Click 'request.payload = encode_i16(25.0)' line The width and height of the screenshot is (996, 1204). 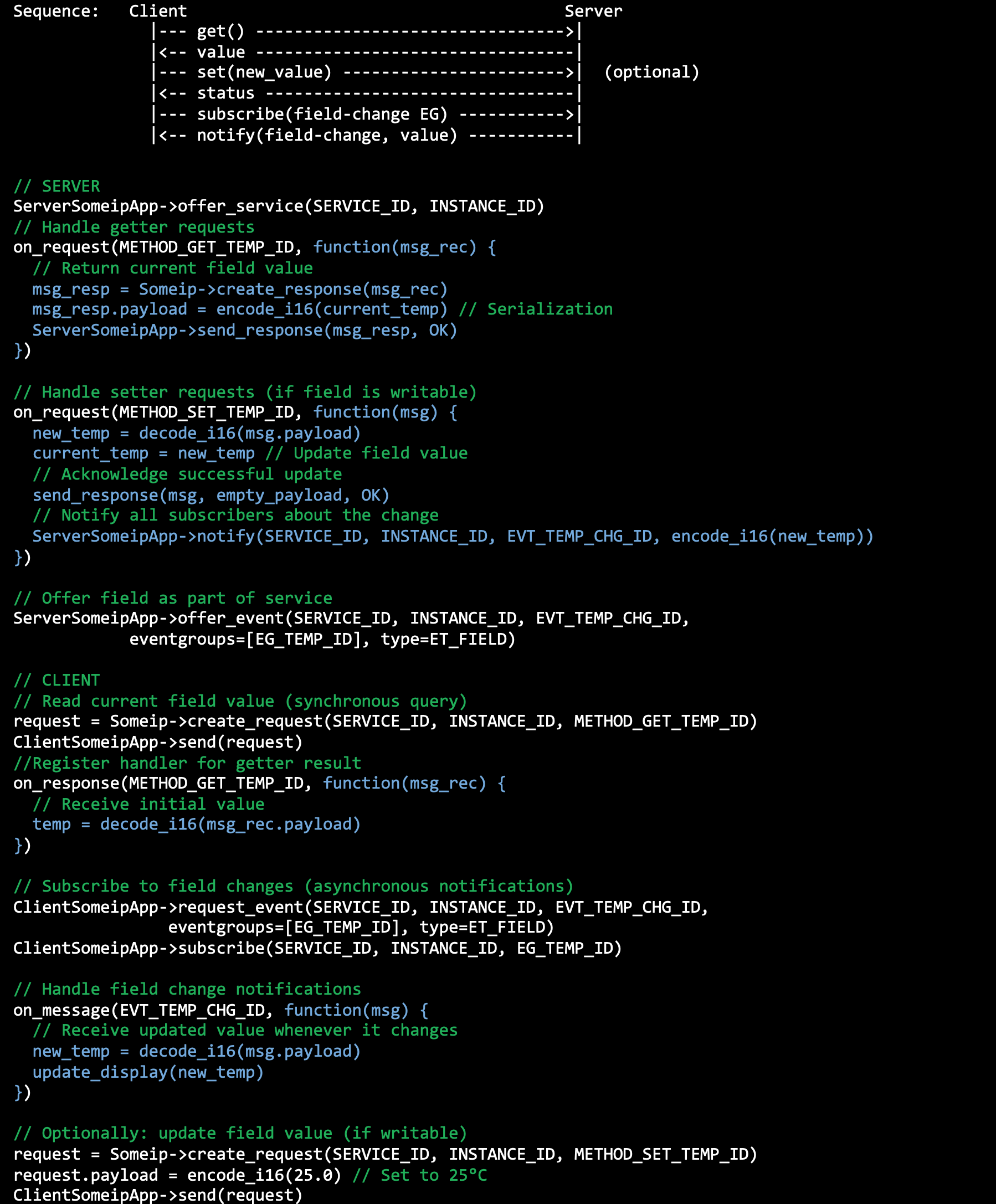point(177,1175)
